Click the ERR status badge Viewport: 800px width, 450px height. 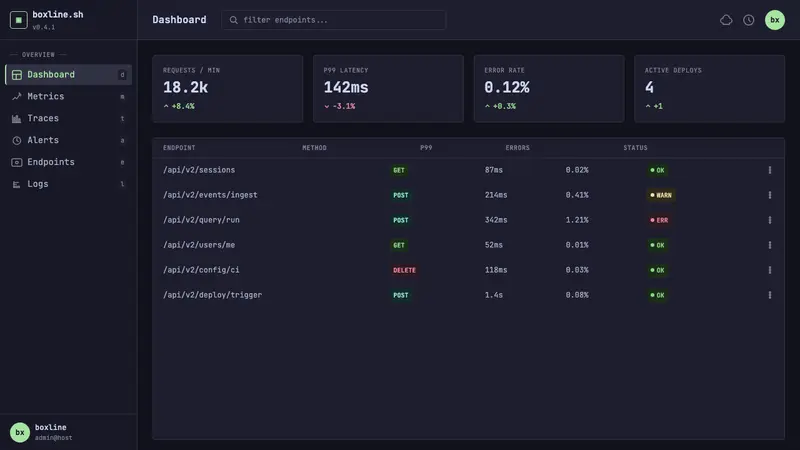tap(659, 220)
